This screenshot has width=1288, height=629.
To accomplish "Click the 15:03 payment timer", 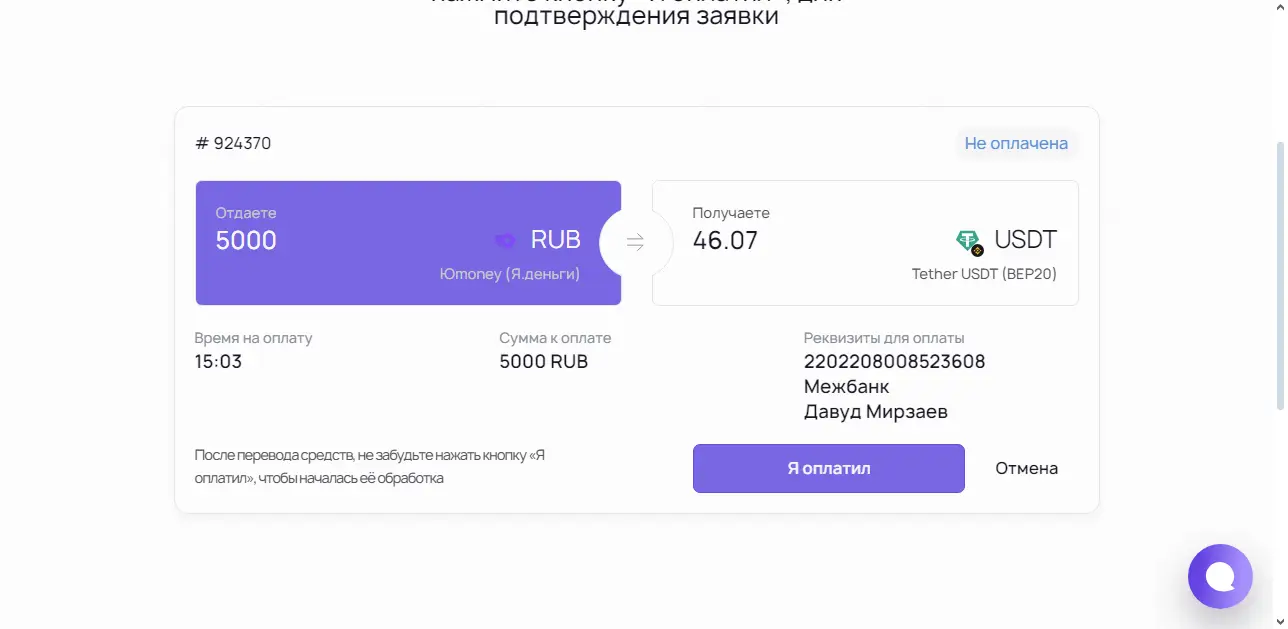I will tap(218, 361).
